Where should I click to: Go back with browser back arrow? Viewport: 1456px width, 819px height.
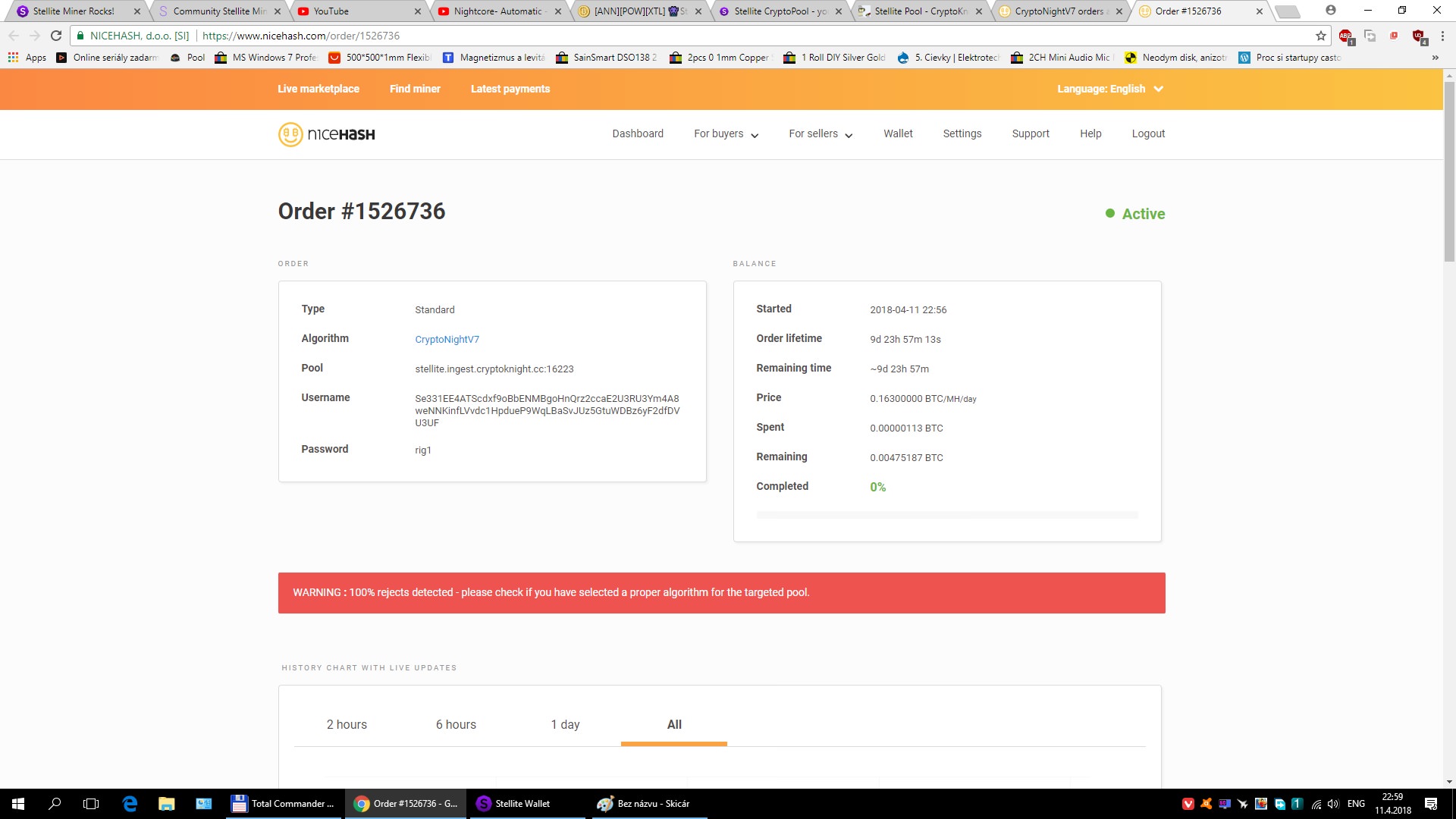(14, 36)
